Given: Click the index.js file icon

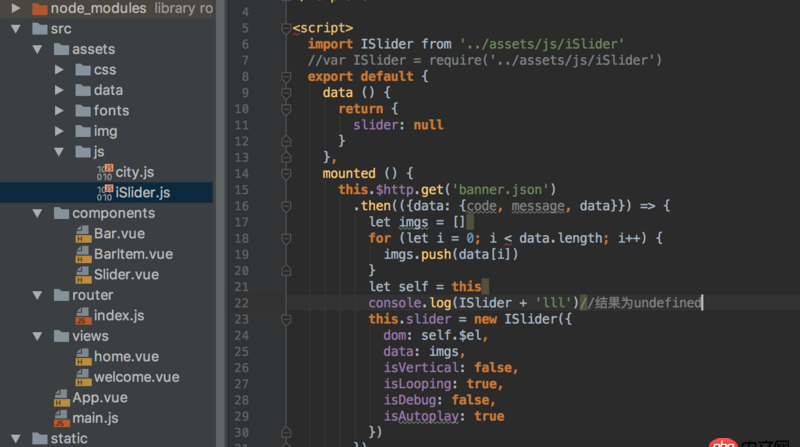Looking at the screenshot, I should click(x=82, y=316).
